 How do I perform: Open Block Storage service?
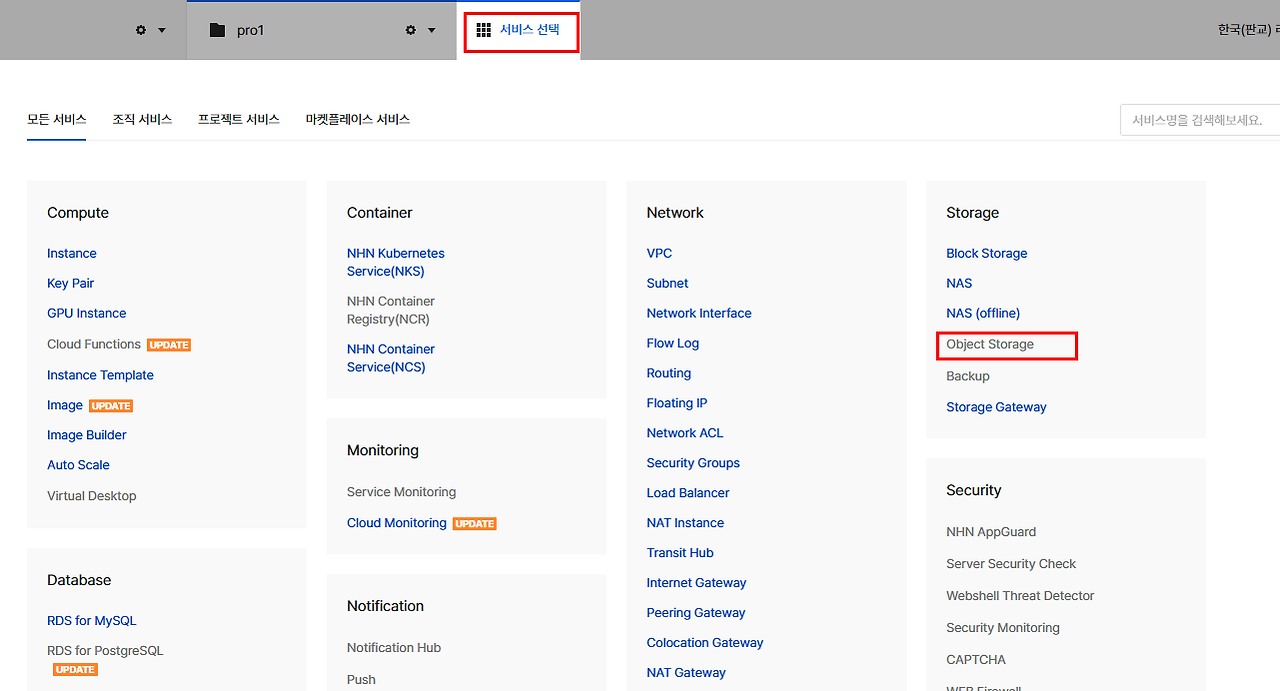click(987, 253)
